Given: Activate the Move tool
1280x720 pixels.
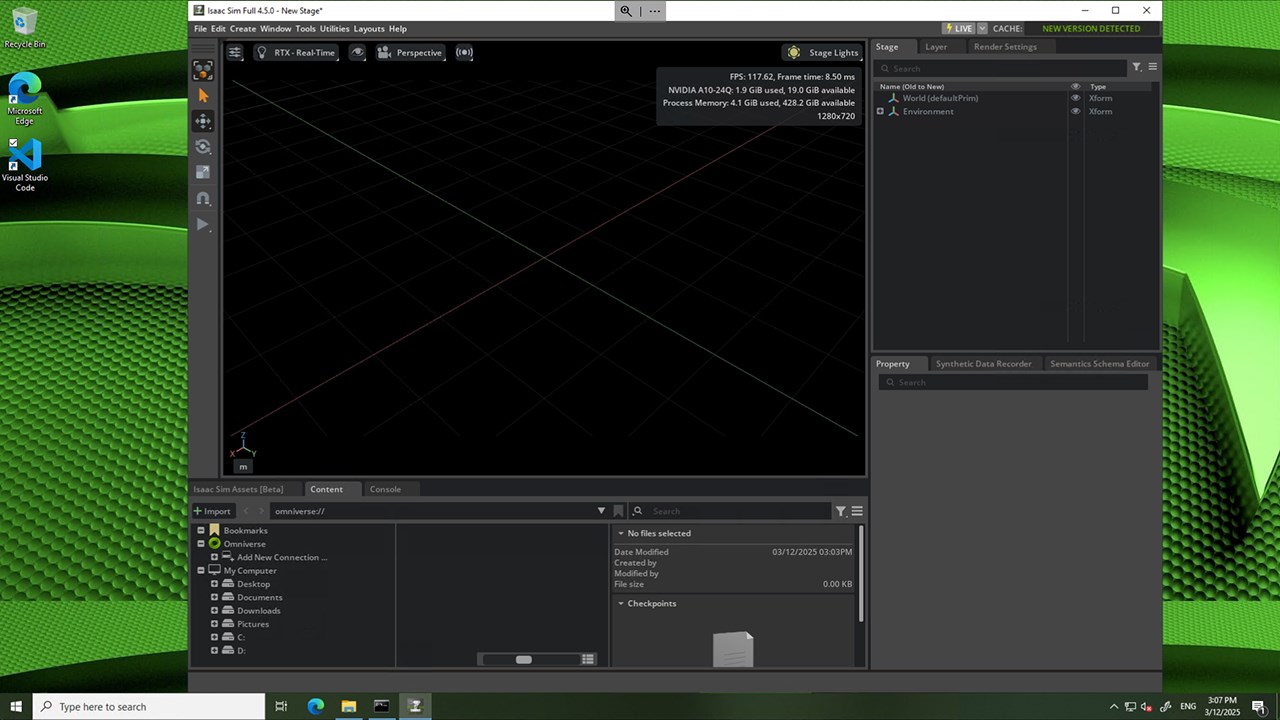Looking at the screenshot, I should click(x=203, y=121).
